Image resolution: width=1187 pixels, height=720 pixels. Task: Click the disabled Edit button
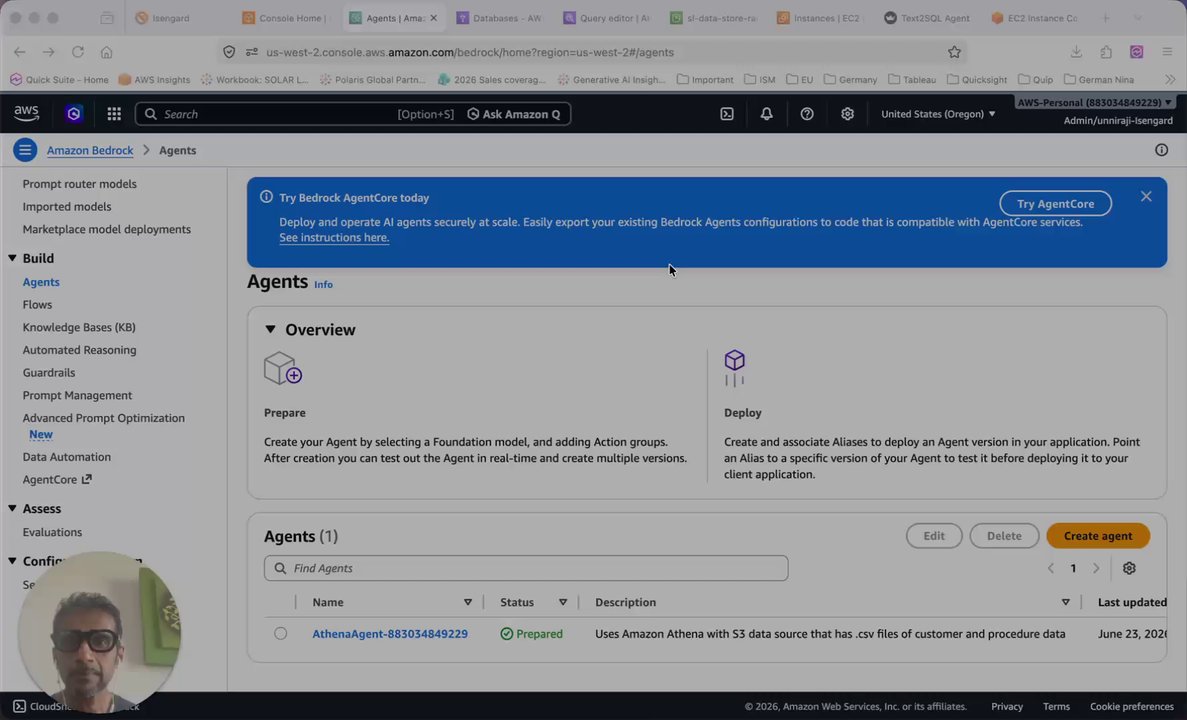tap(934, 536)
